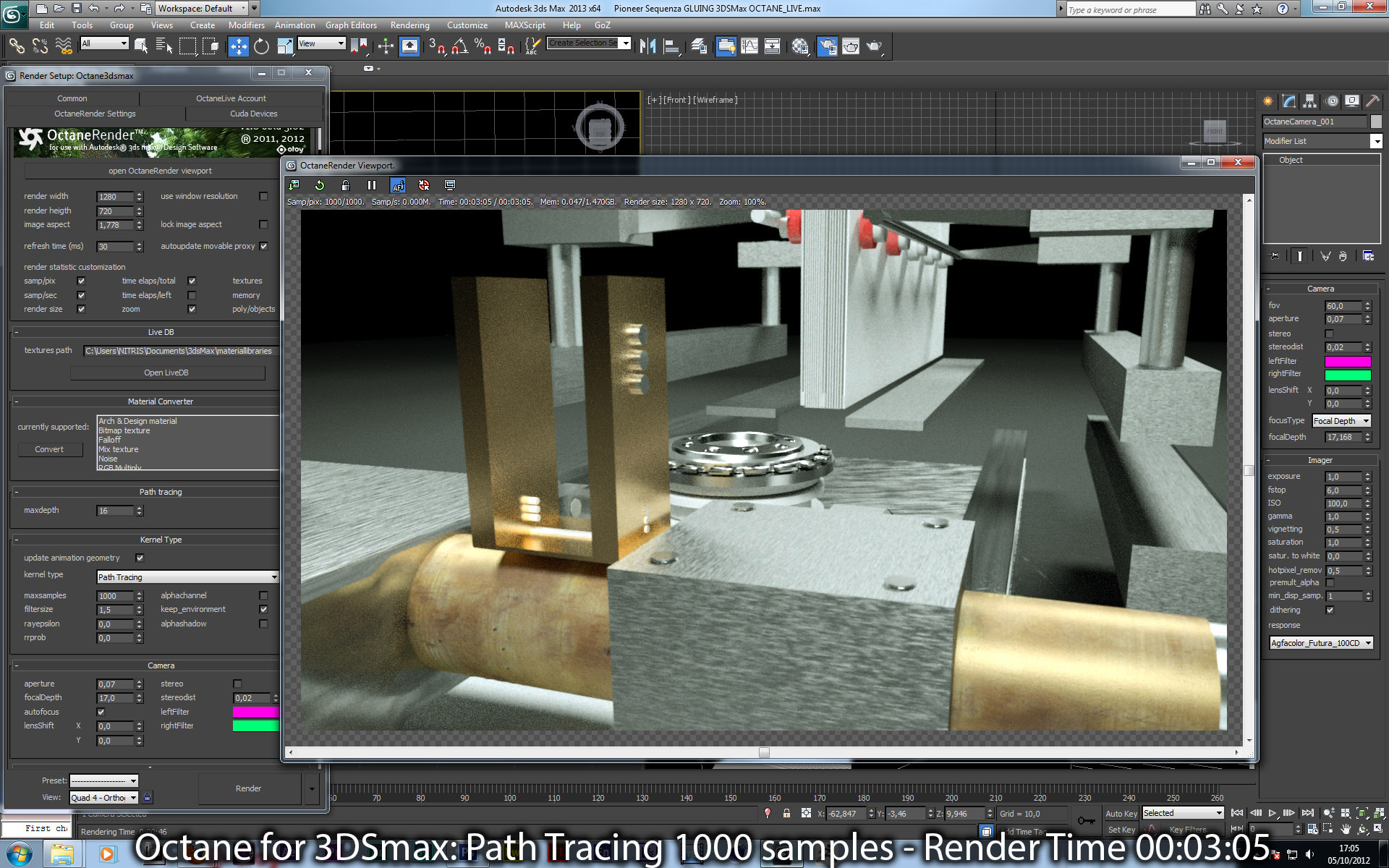The width and height of the screenshot is (1389, 868).
Task: Open the Rendering menu
Action: click(409, 25)
